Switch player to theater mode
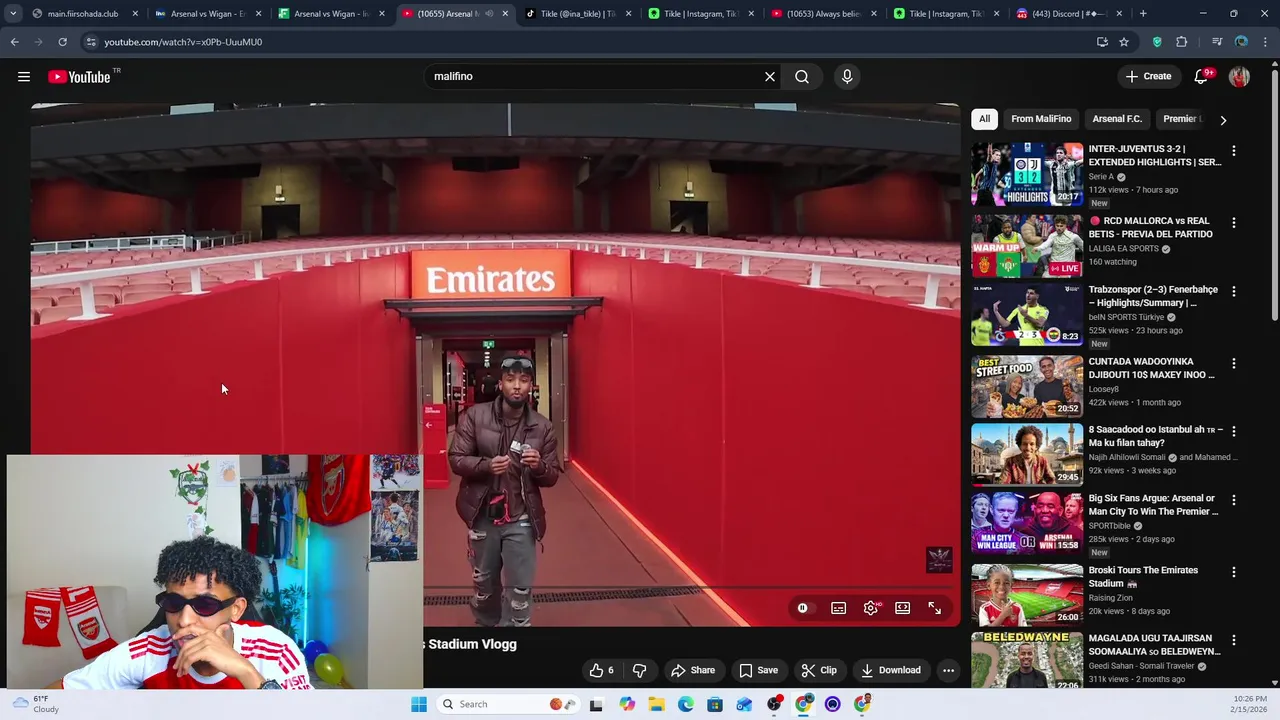Viewport: 1280px width, 720px height. 902,608
